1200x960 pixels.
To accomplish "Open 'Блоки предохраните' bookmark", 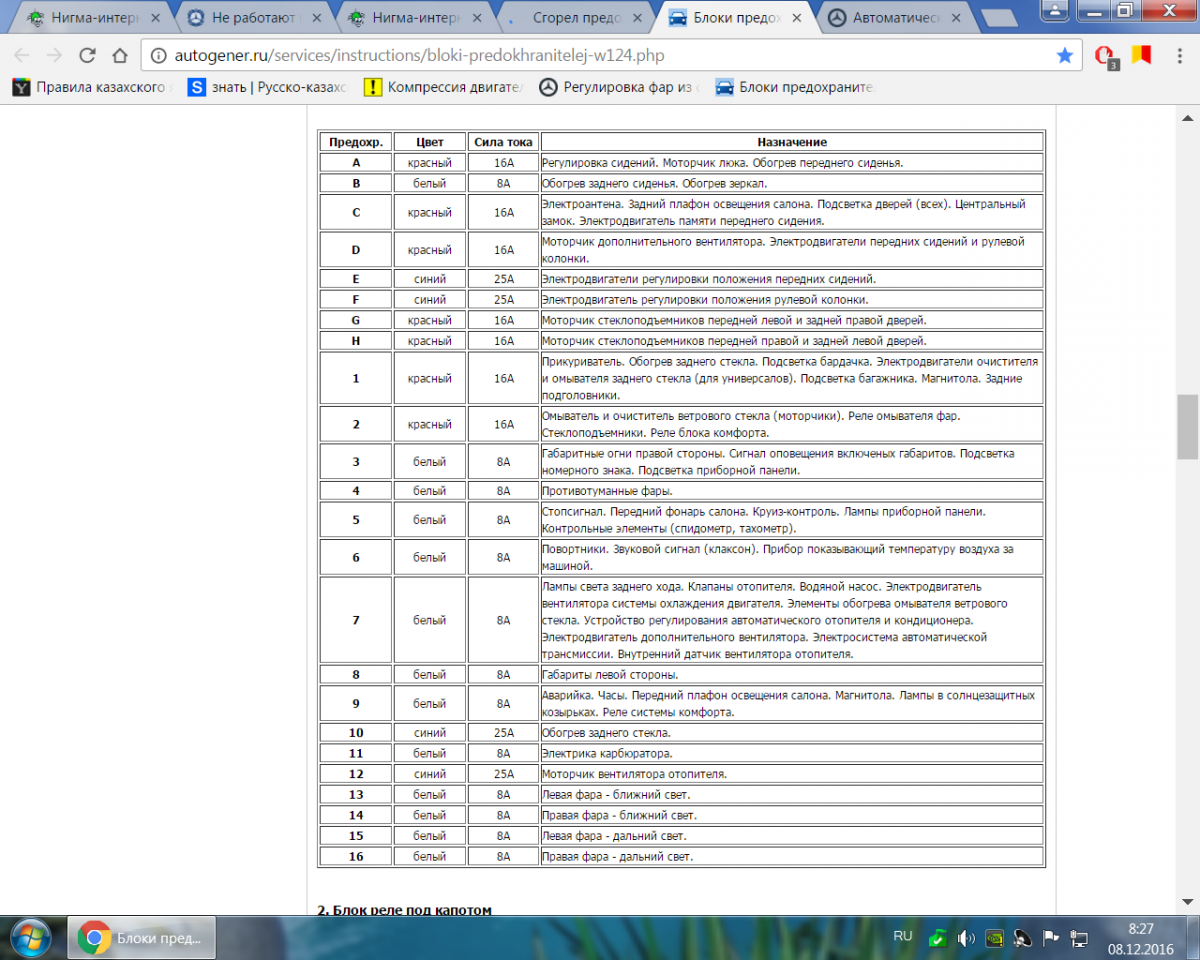I will (x=795, y=88).
